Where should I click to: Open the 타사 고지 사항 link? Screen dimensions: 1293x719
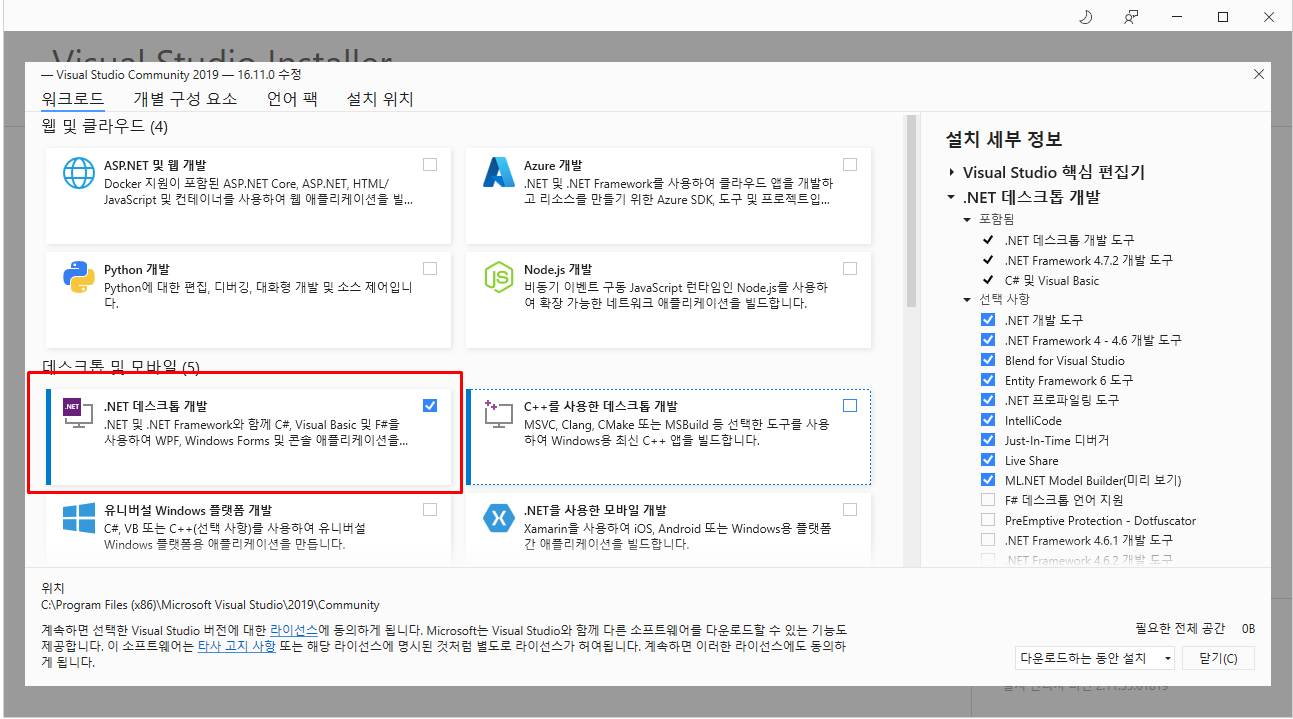coord(236,647)
